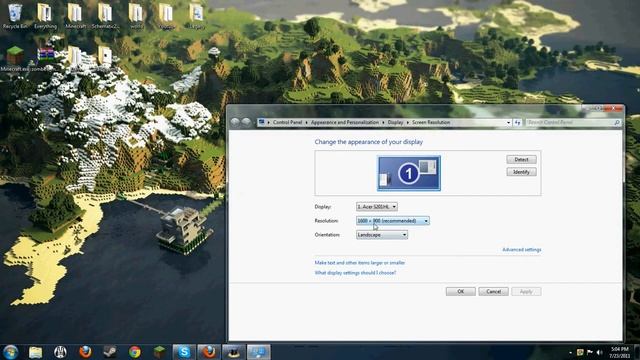
Task: Switch to Skype in the taskbar
Action: click(x=184, y=352)
